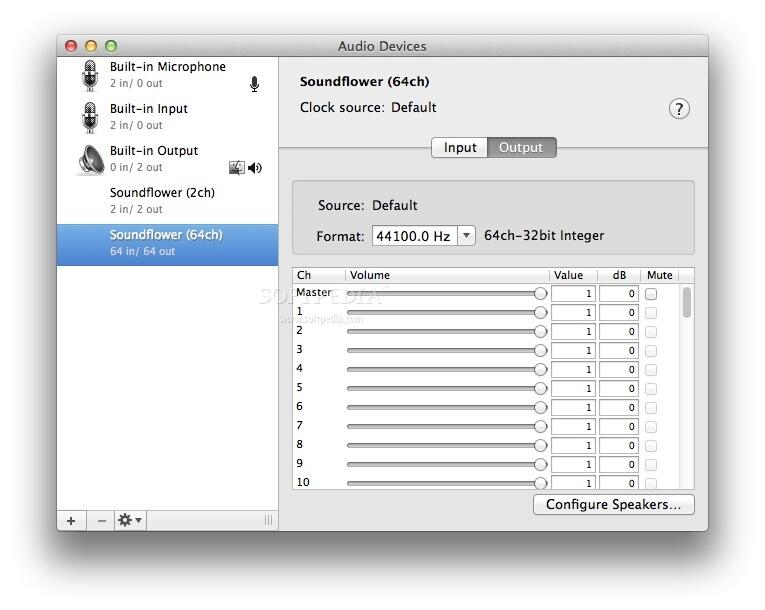
Task: Click the channel 1 volume slider knob
Action: click(x=541, y=312)
